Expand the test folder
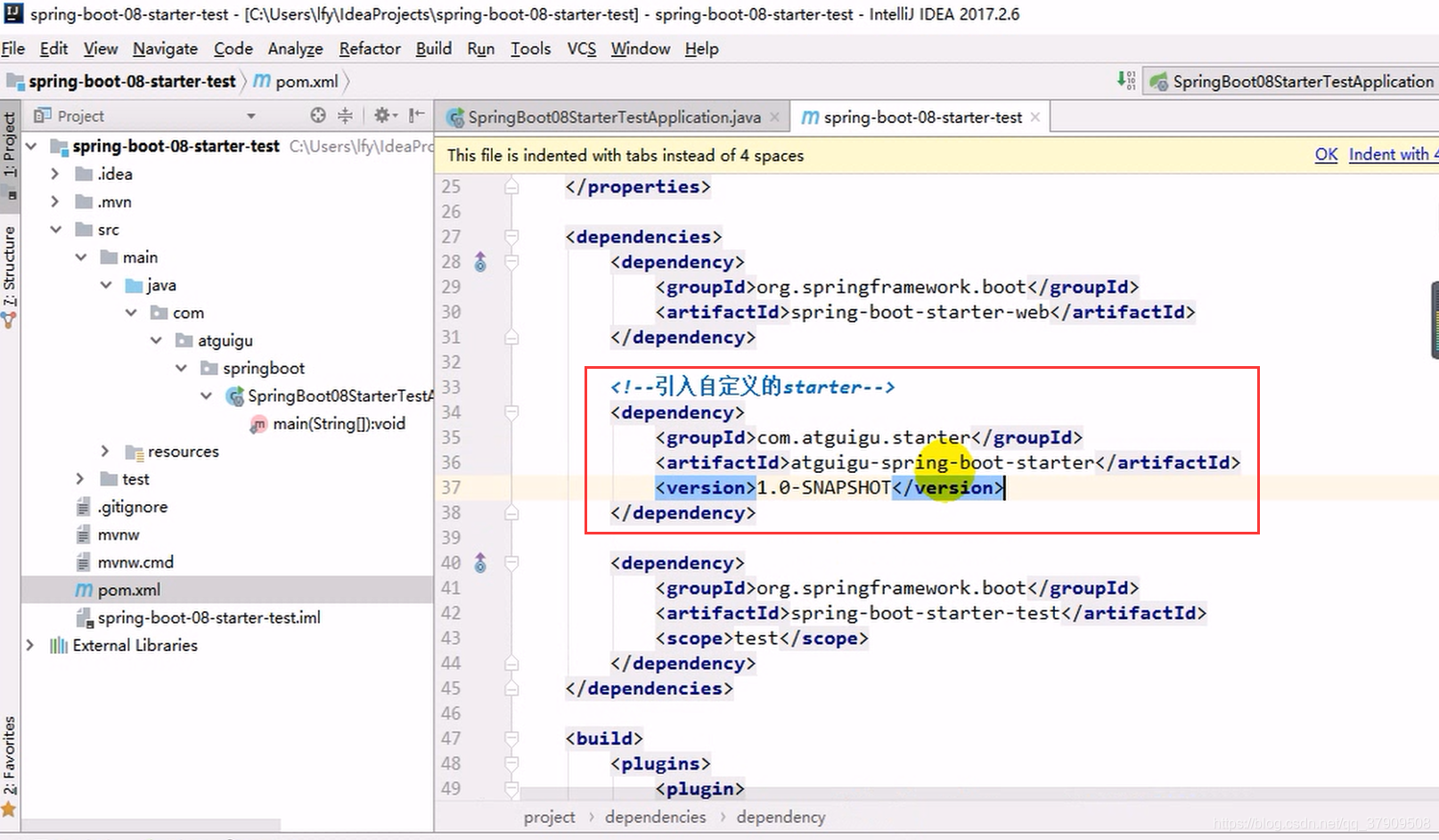 click(x=80, y=479)
